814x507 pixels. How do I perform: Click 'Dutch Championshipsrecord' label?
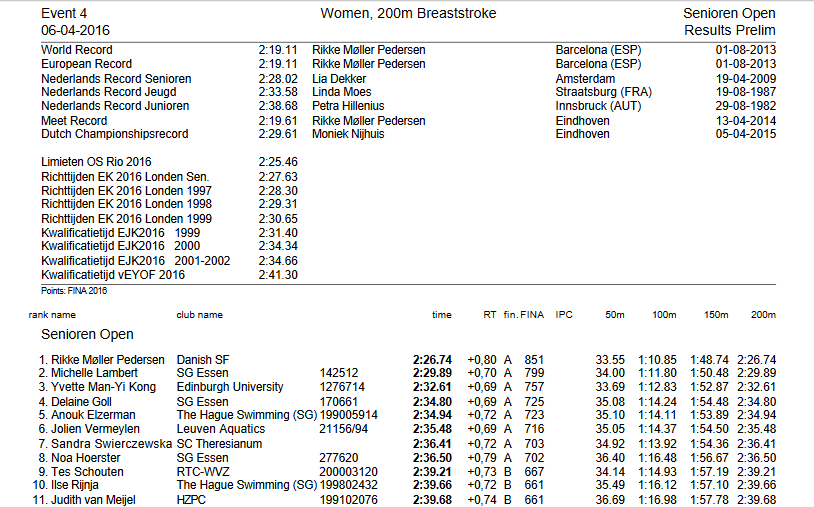pyautogui.click(x=115, y=134)
